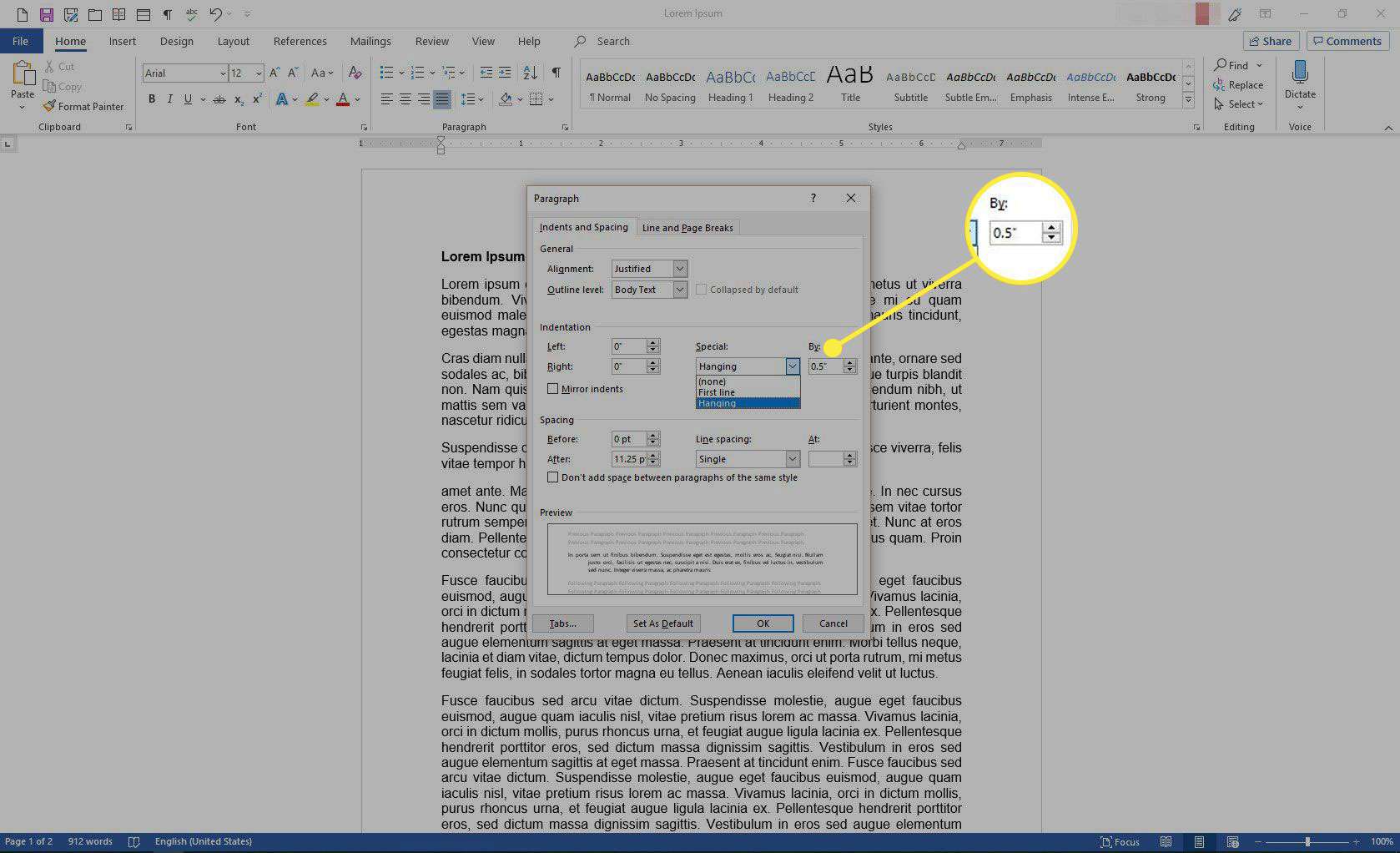Open the font name dropdown showing Arial
Screen dimensions: 1400x853
click(x=223, y=73)
